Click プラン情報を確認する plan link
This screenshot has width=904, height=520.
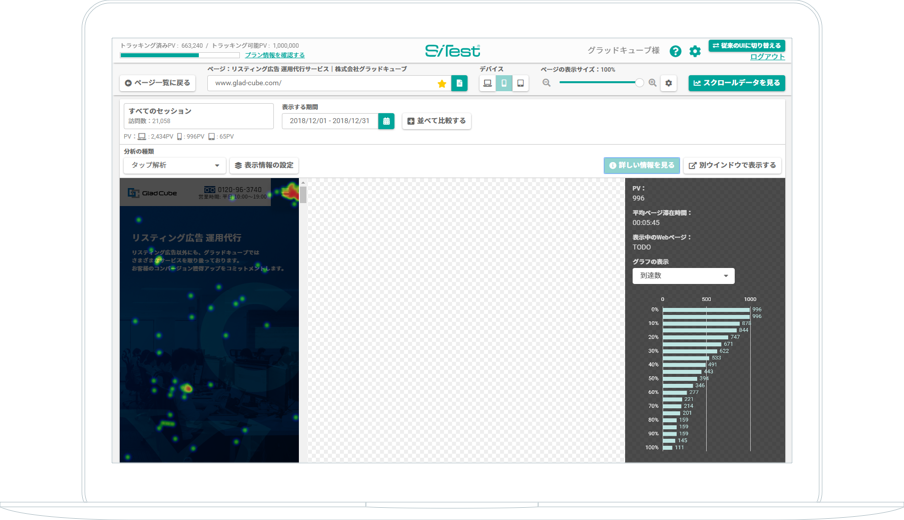(275, 56)
